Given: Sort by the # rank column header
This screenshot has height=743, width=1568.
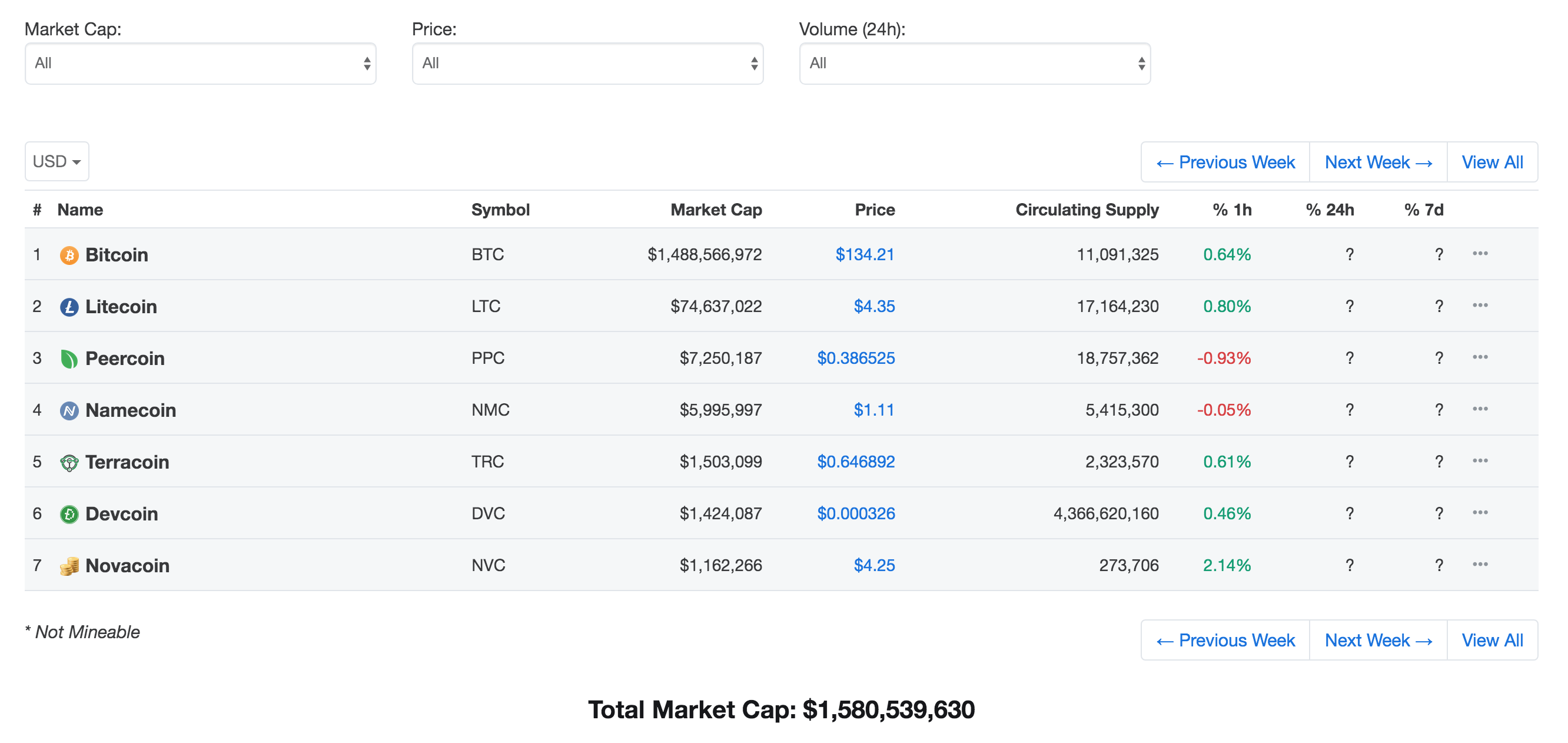Looking at the screenshot, I should (x=37, y=210).
